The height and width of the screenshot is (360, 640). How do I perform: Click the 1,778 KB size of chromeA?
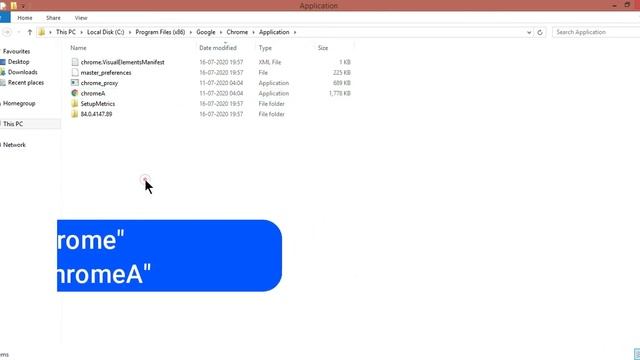[x=340, y=93]
